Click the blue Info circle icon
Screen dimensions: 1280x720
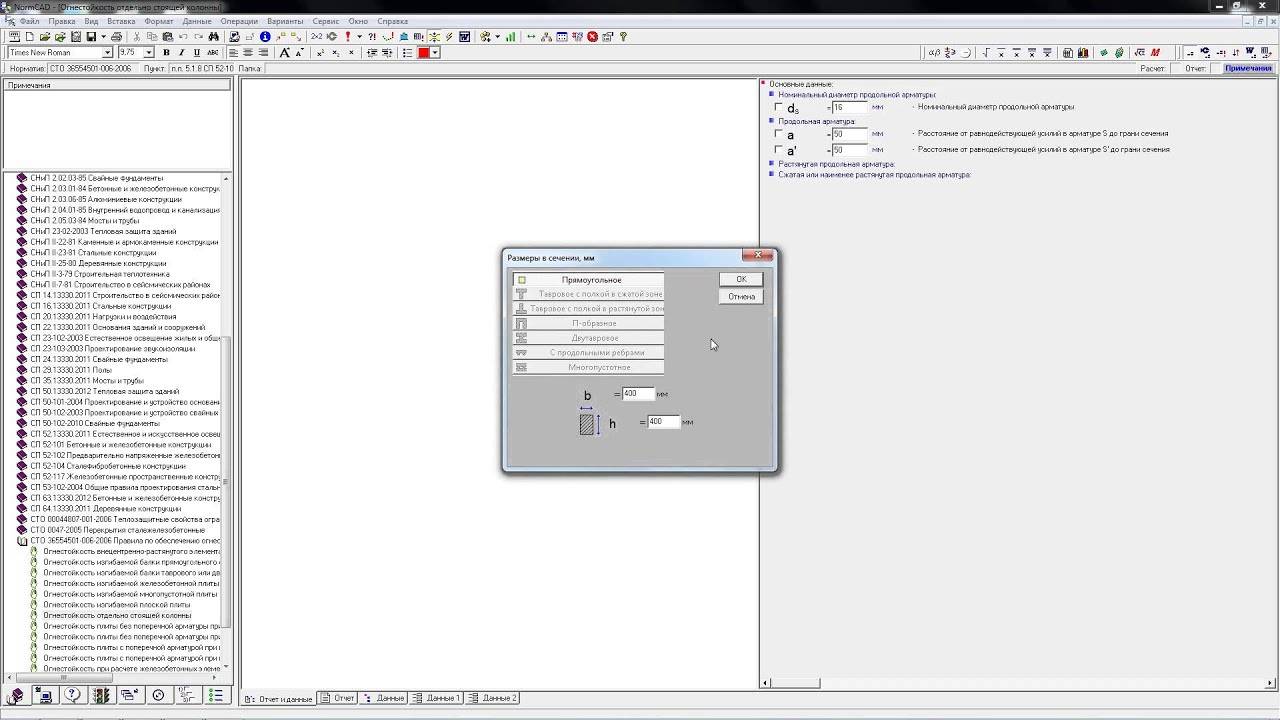click(265, 36)
